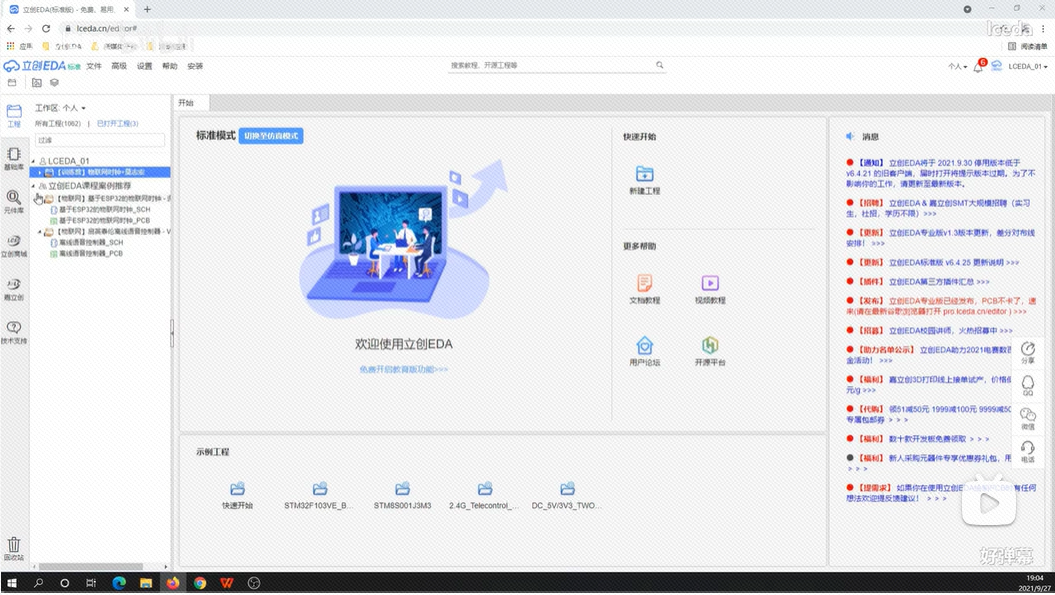Open the 设置 menu

tap(145, 66)
